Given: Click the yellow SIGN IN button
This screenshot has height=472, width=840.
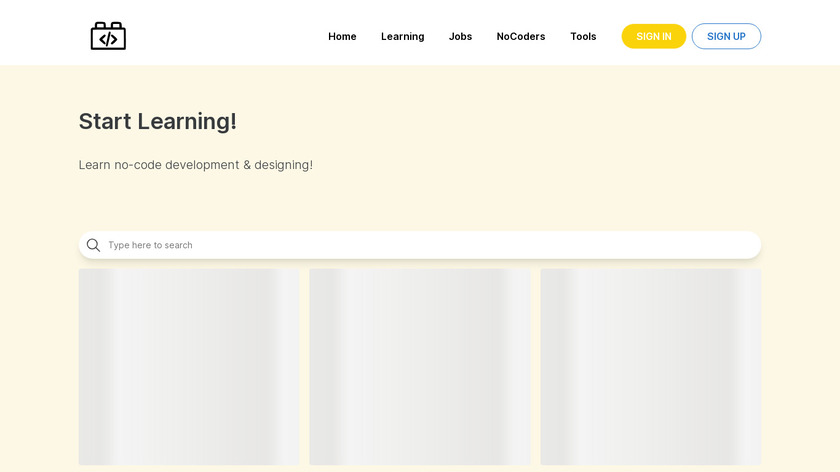Looking at the screenshot, I should [x=654, y=36].
